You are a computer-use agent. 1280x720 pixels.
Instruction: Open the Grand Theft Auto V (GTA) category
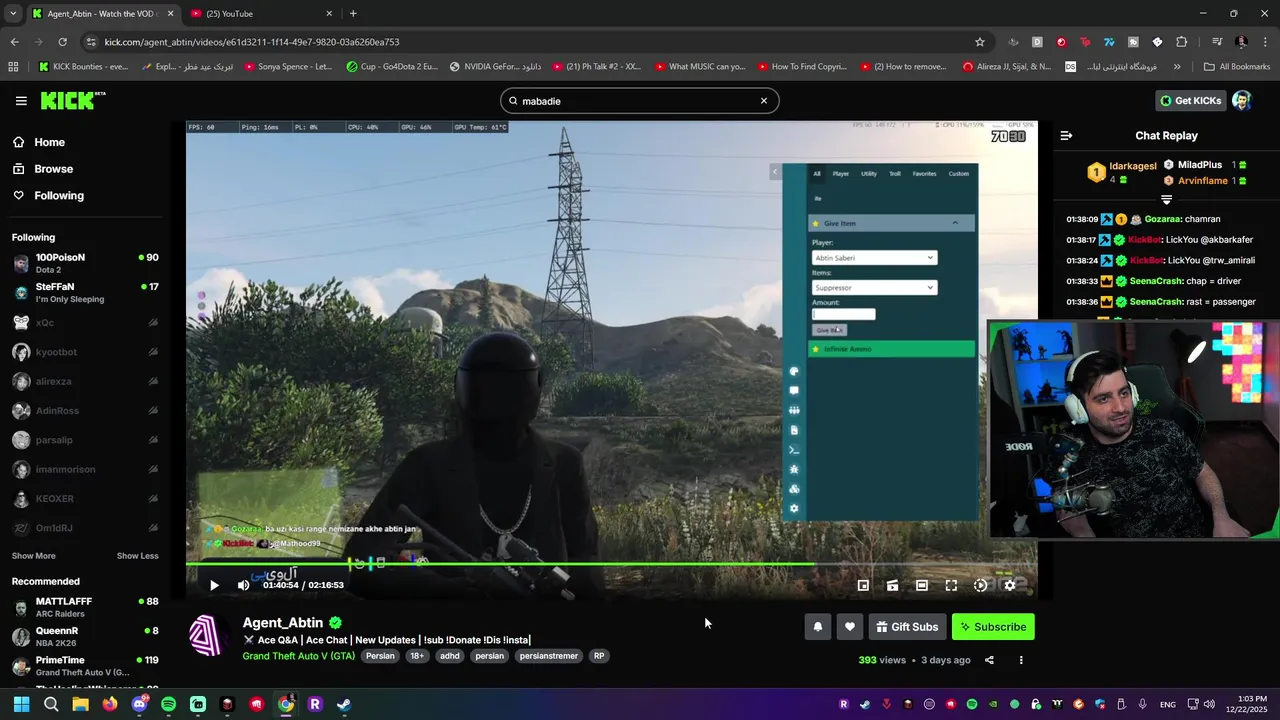point(298,656)
